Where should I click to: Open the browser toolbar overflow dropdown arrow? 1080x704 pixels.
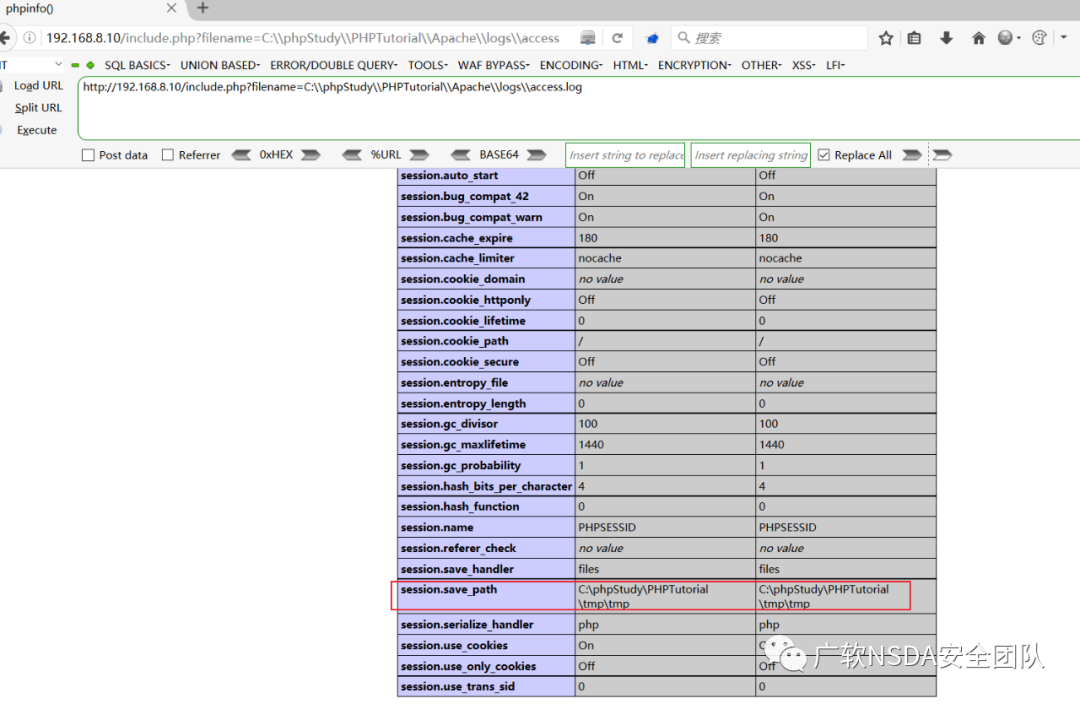coord(1064,38)
